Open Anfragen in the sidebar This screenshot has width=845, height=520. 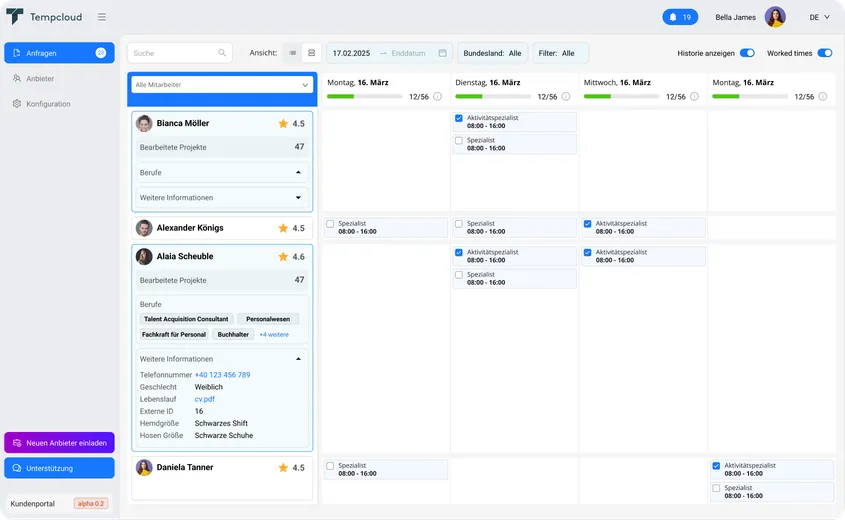click(59, 53)
